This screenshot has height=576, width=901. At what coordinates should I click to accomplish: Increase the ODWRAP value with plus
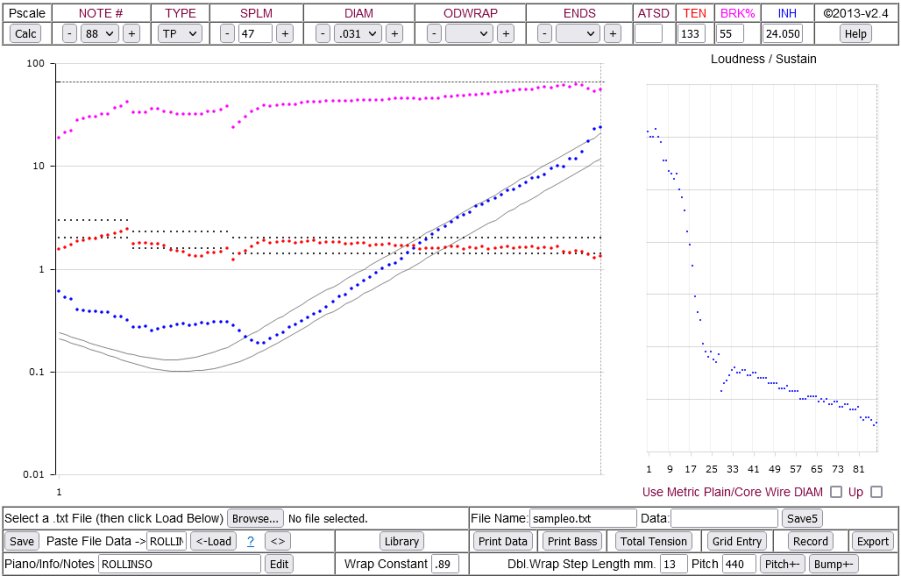click(x=505, y=34)
